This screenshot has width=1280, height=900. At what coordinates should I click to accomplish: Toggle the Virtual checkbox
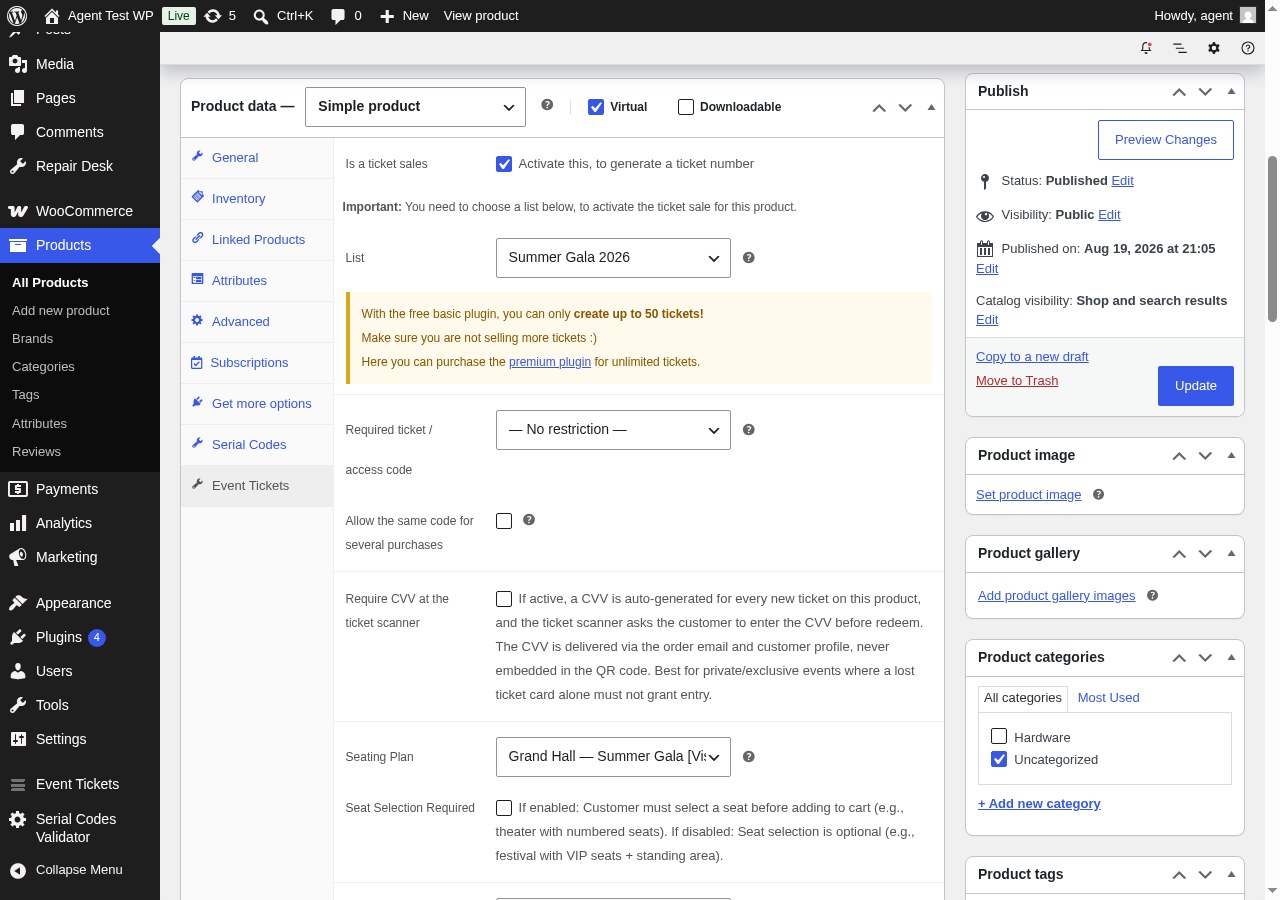tap(596, 107)
